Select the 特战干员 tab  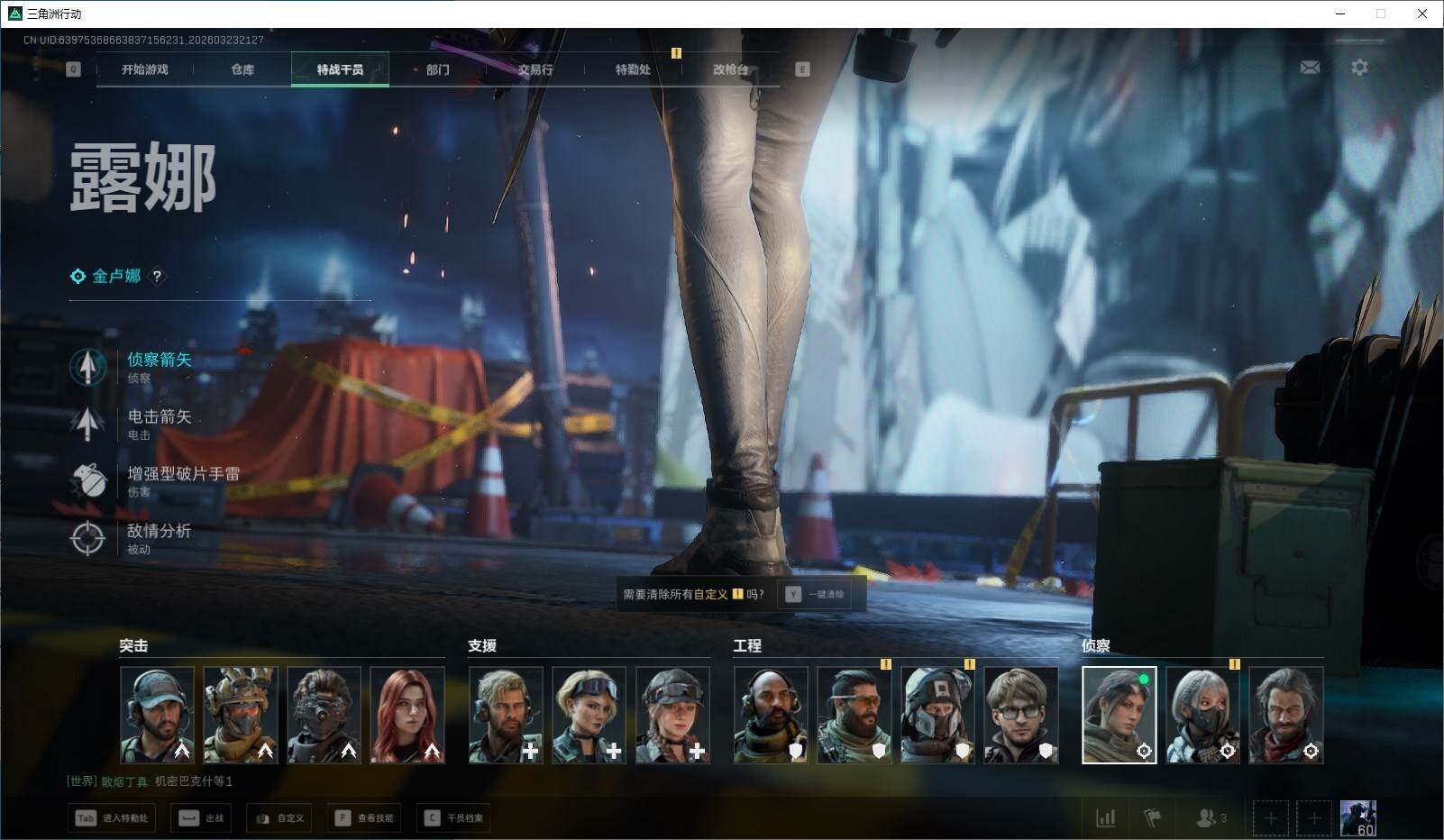click(x=340, y=69)
